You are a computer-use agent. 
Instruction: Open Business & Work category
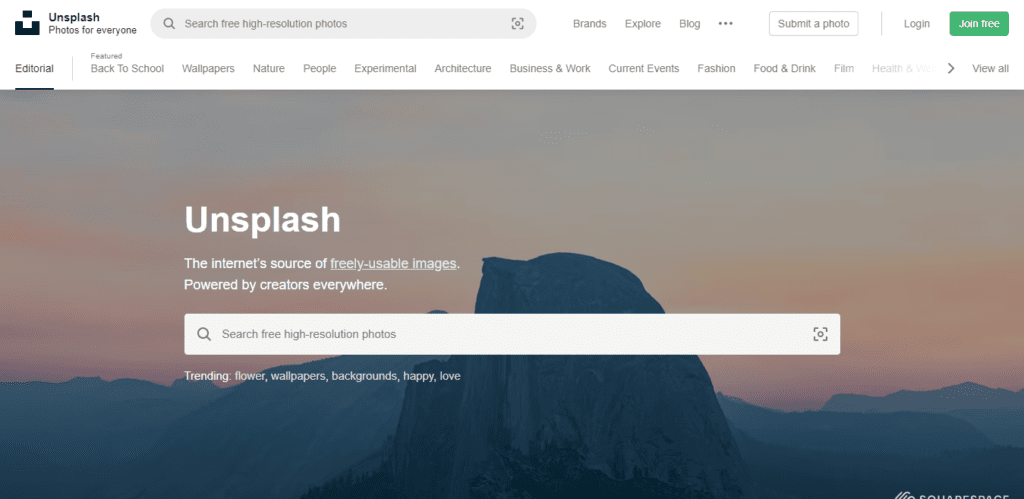[550, 69]
